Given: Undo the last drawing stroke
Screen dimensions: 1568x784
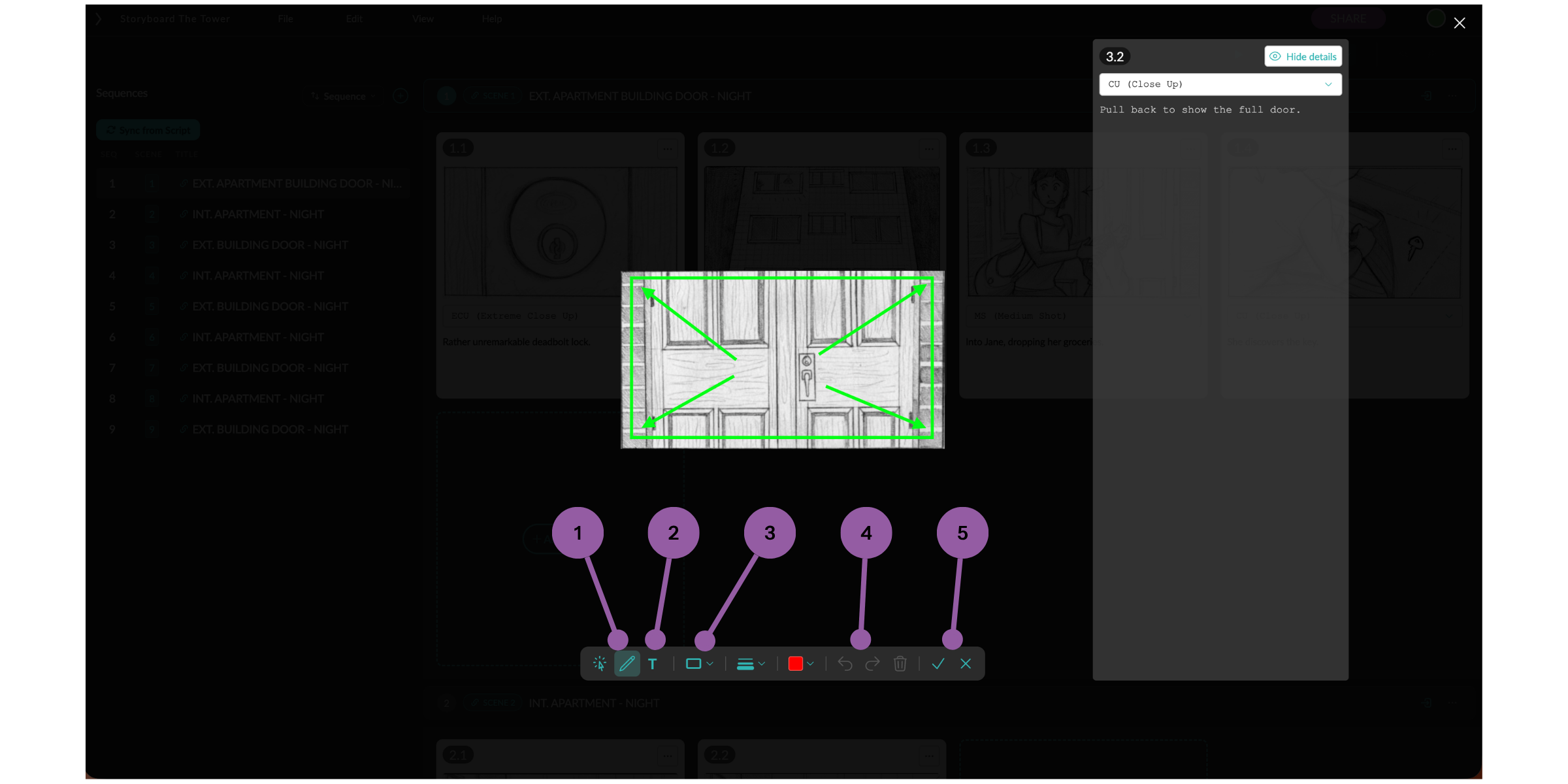Looking at the screenshot, I should 845,664.
